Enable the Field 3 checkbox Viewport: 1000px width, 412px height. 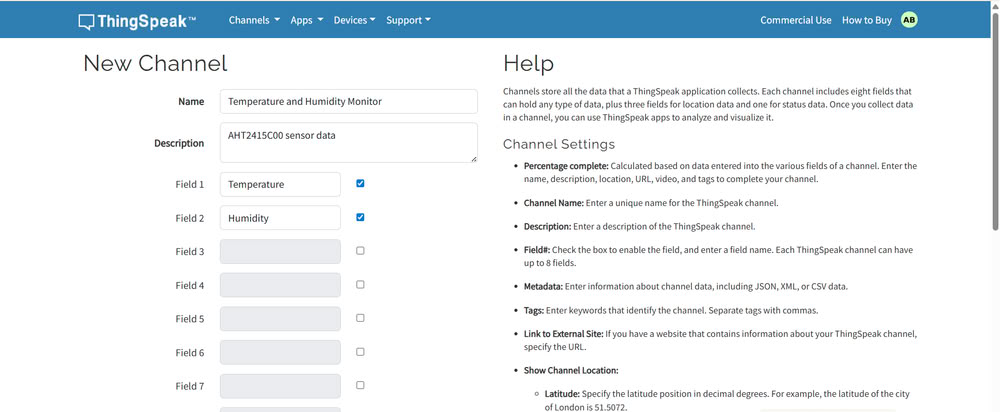point(360,251)
